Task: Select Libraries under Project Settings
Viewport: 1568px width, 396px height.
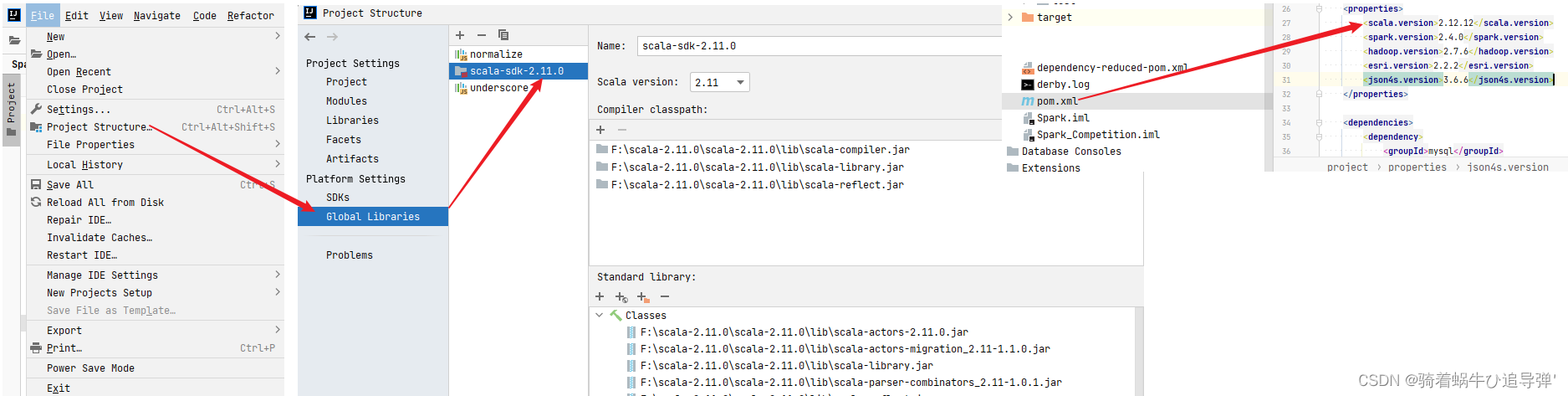Action: pos(352,121)
